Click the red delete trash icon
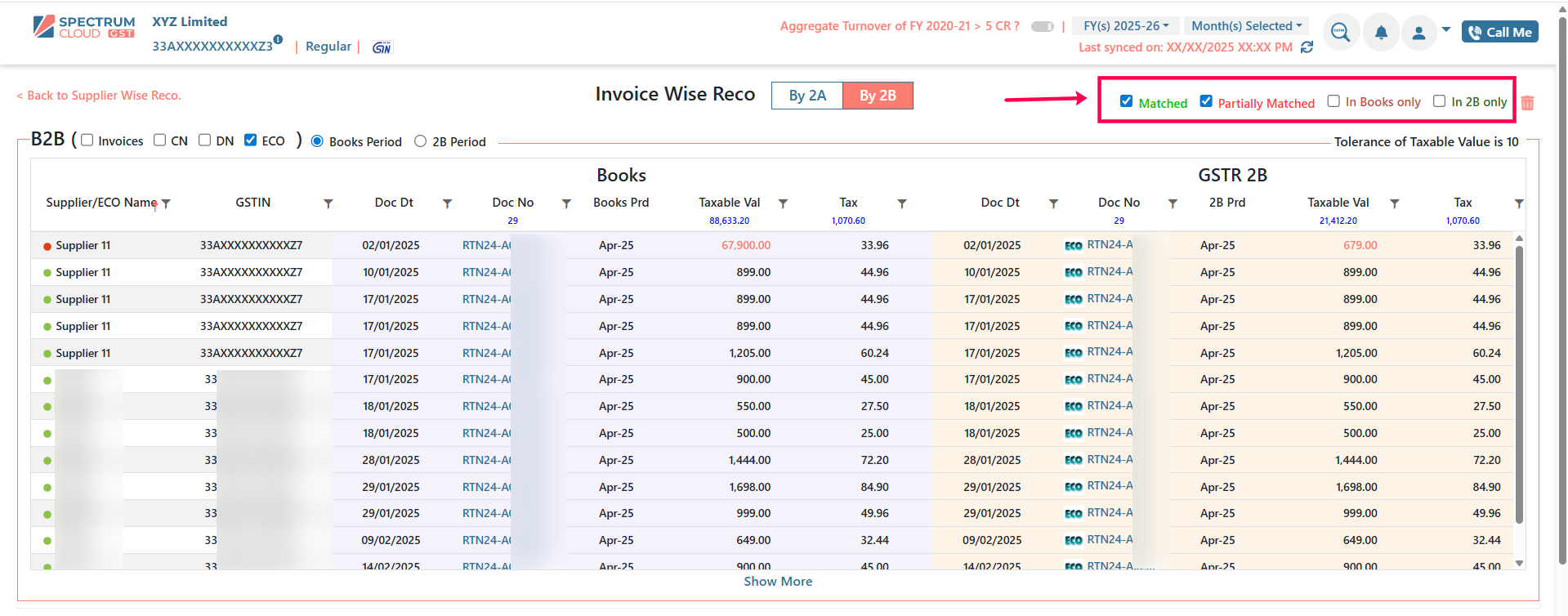Viewport: 1568px width, 616px height. tap(1527, 103)
